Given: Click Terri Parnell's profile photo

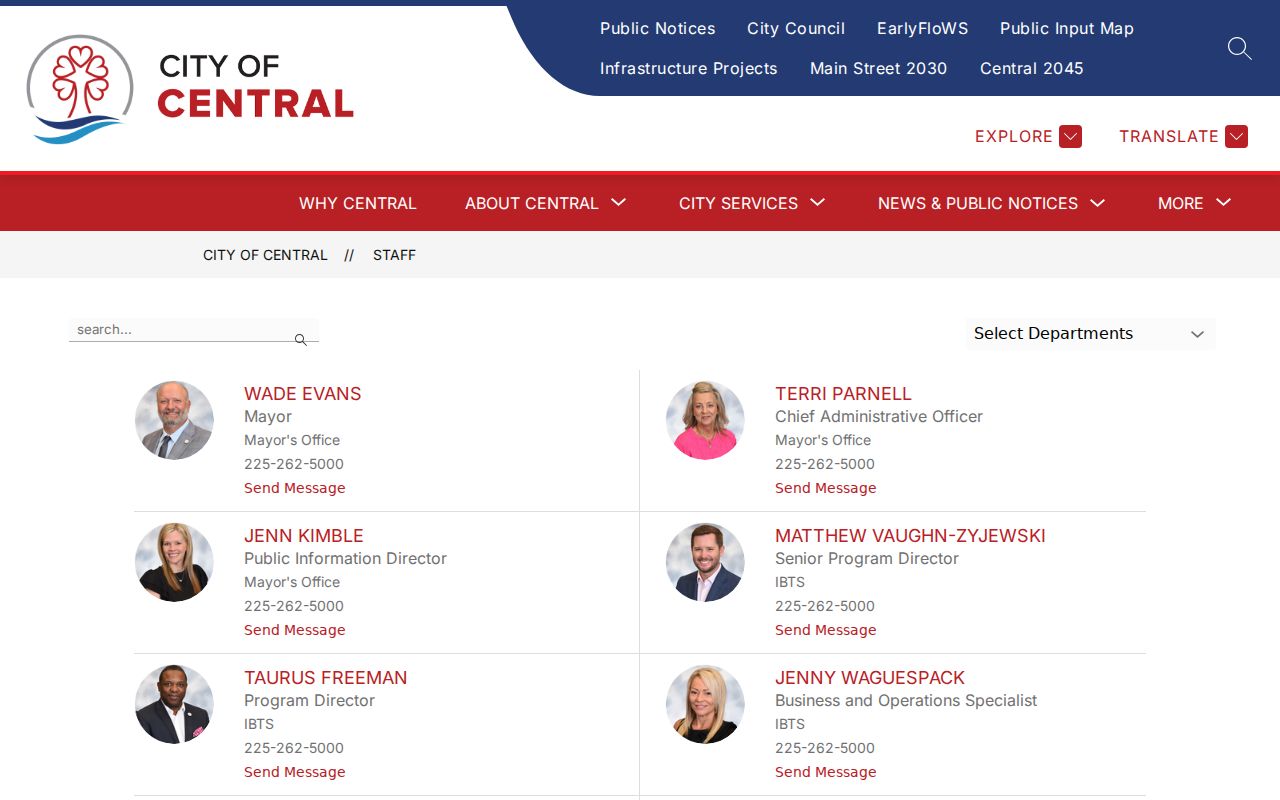Looking at the screenshot, I should click(x=705, y=420).
